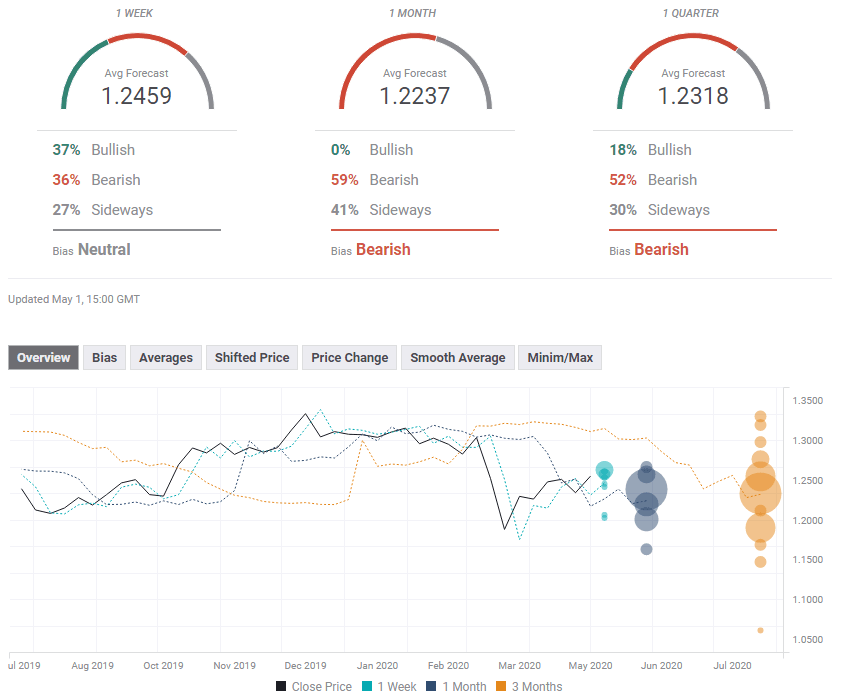Open the Bias tab
Viewport: 852px width, 699px height.
104,358
